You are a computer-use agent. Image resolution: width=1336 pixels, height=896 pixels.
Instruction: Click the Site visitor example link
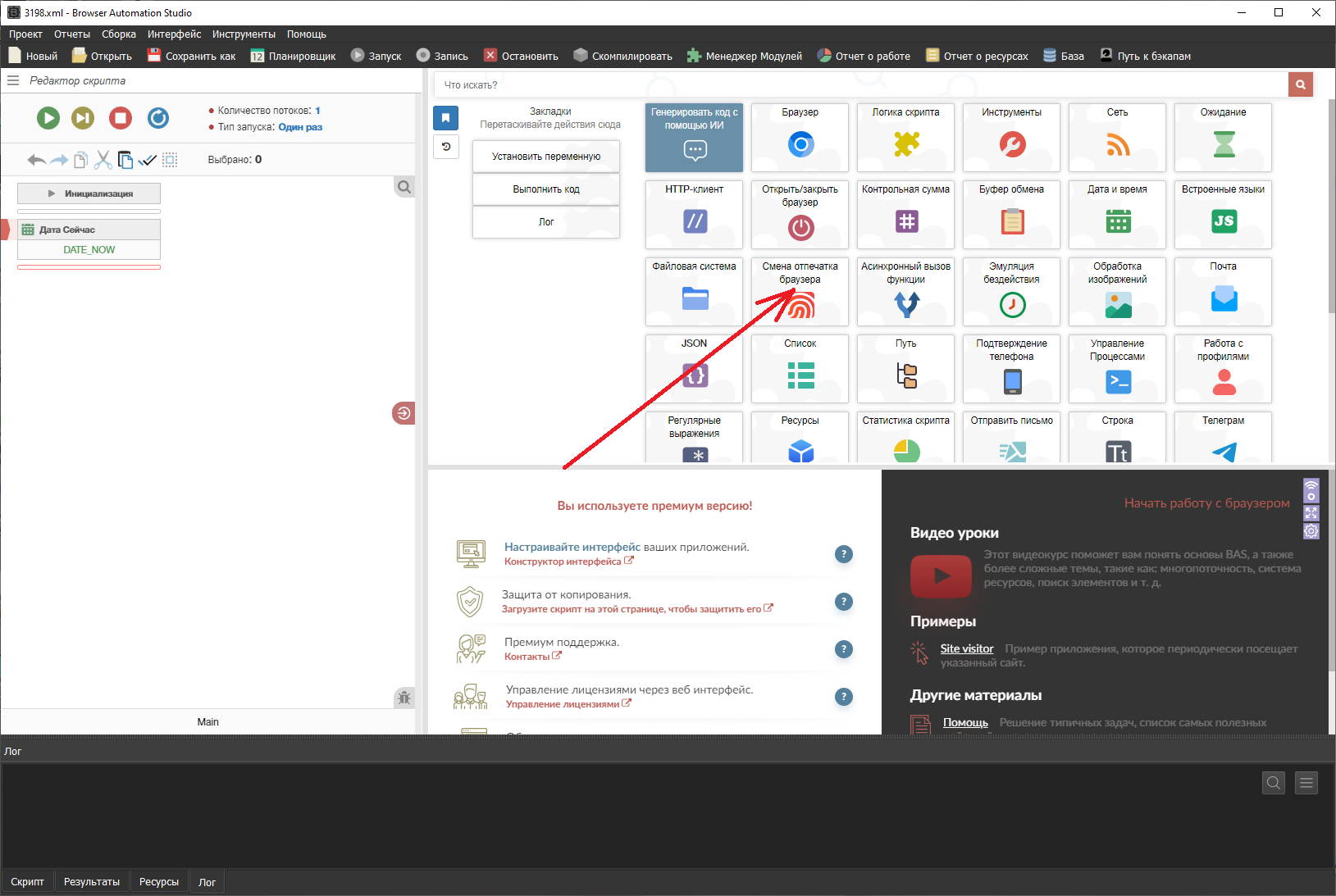point(966,648)
